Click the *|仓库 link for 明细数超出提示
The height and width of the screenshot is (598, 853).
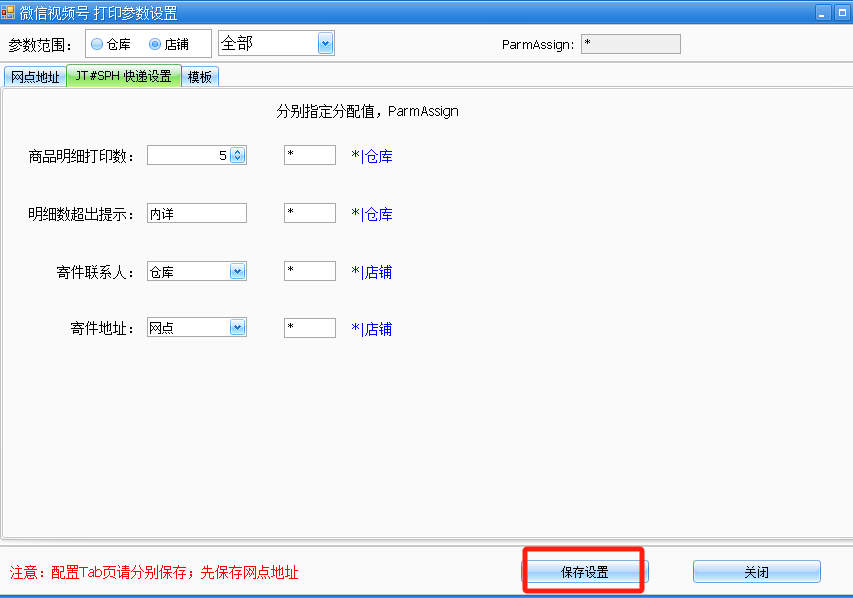[x=372, y=214]
